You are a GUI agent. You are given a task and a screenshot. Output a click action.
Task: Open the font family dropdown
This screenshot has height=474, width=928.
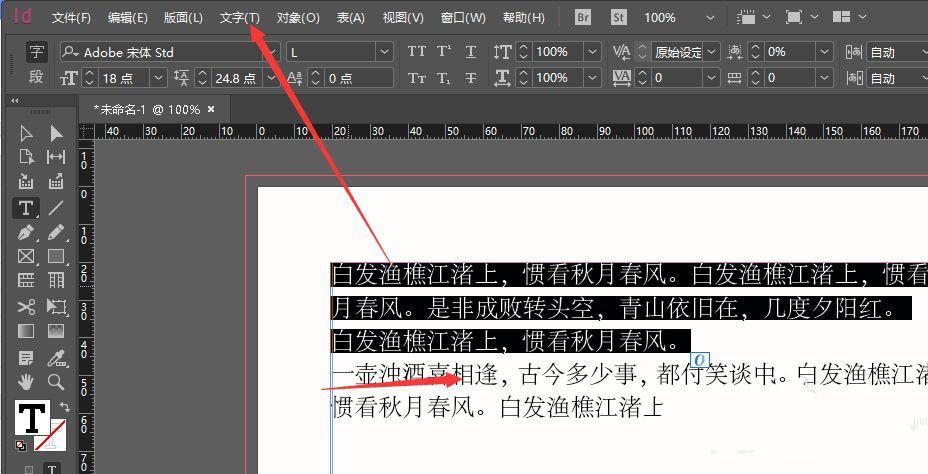point(272,52)
